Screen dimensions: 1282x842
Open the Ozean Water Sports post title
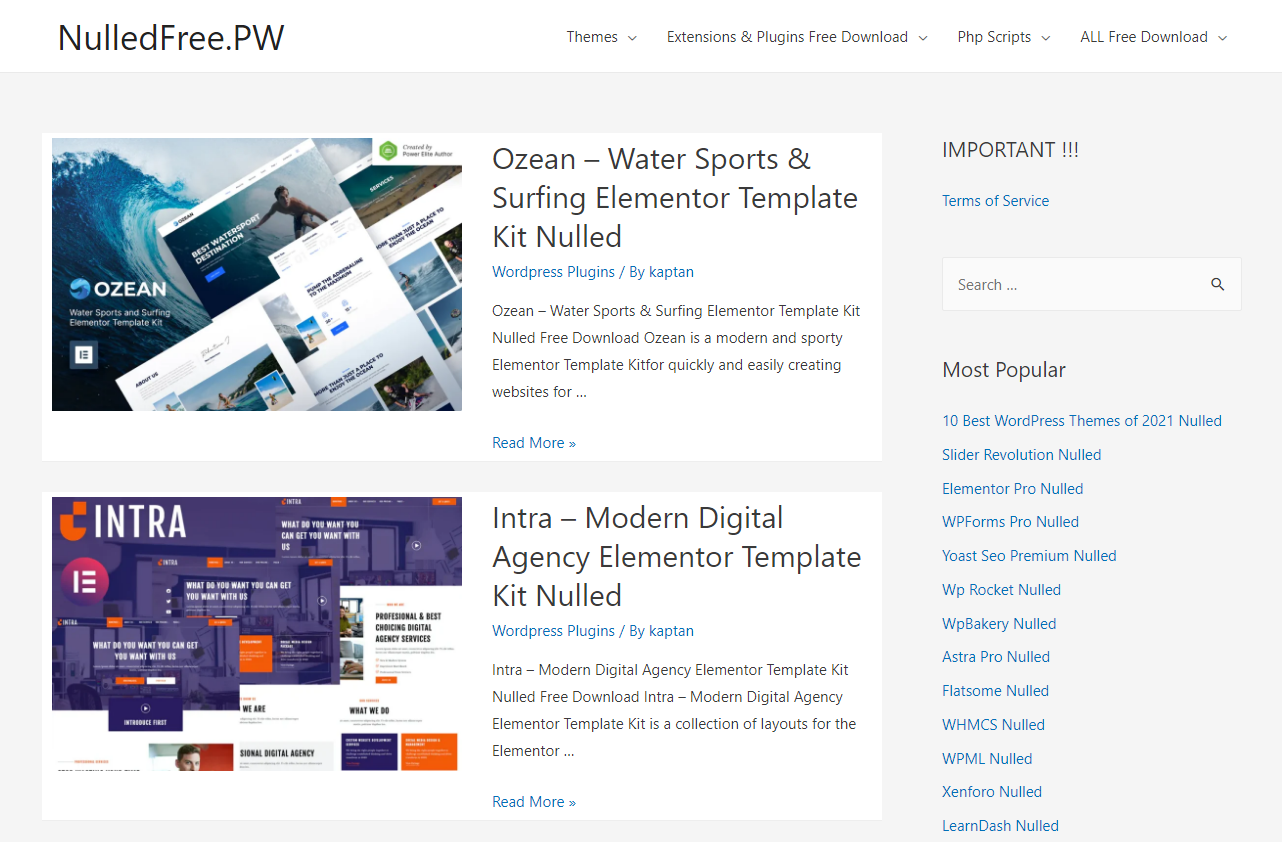pos(675,198)
